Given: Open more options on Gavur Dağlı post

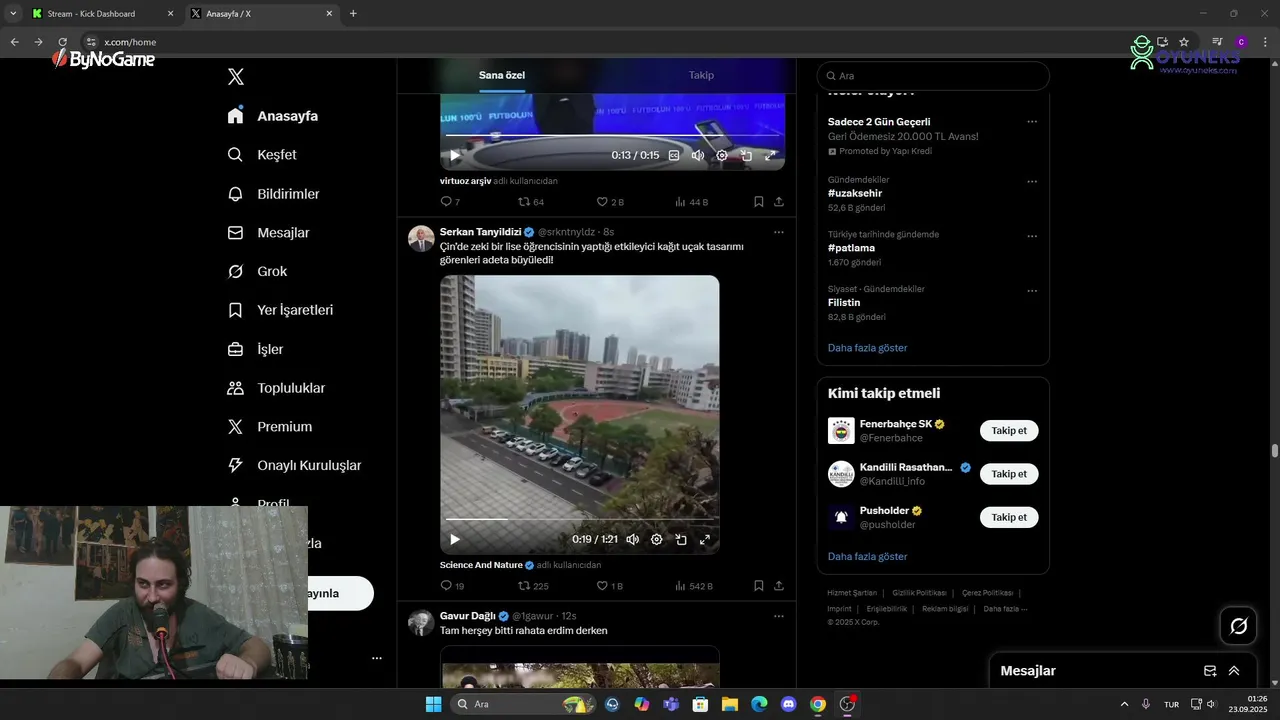Looking at the screenshot, I should [779, 616].
